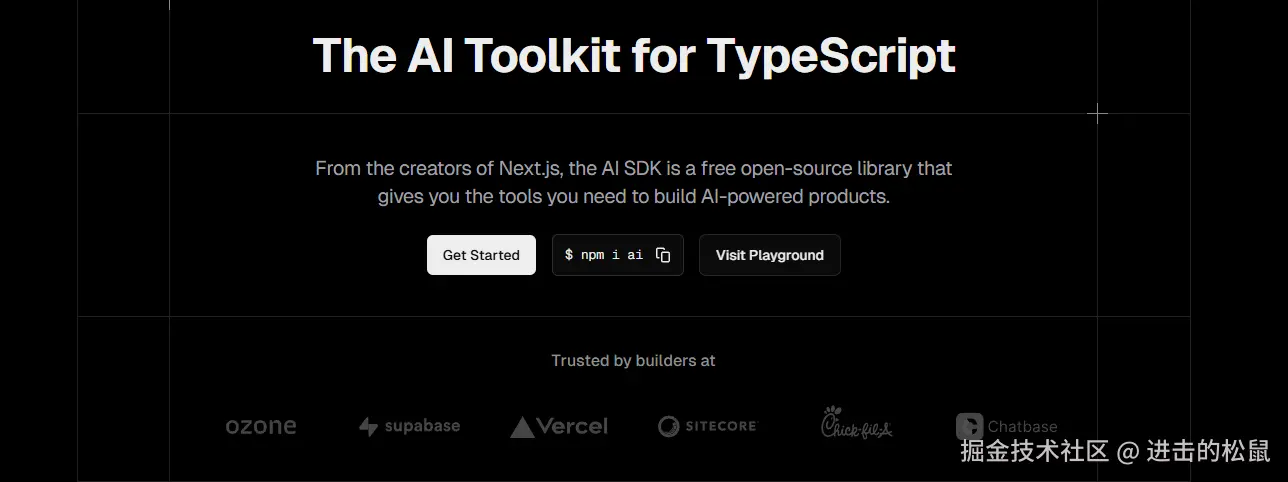Click the crosshair plus grid marker

pyautogui.click(x=1097, y=114)
